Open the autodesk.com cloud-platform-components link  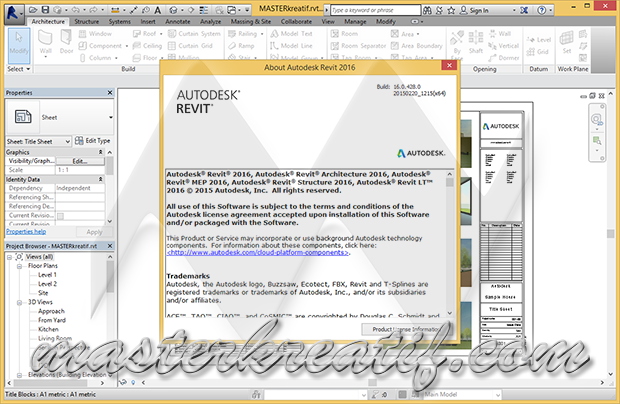pos(258,253)
